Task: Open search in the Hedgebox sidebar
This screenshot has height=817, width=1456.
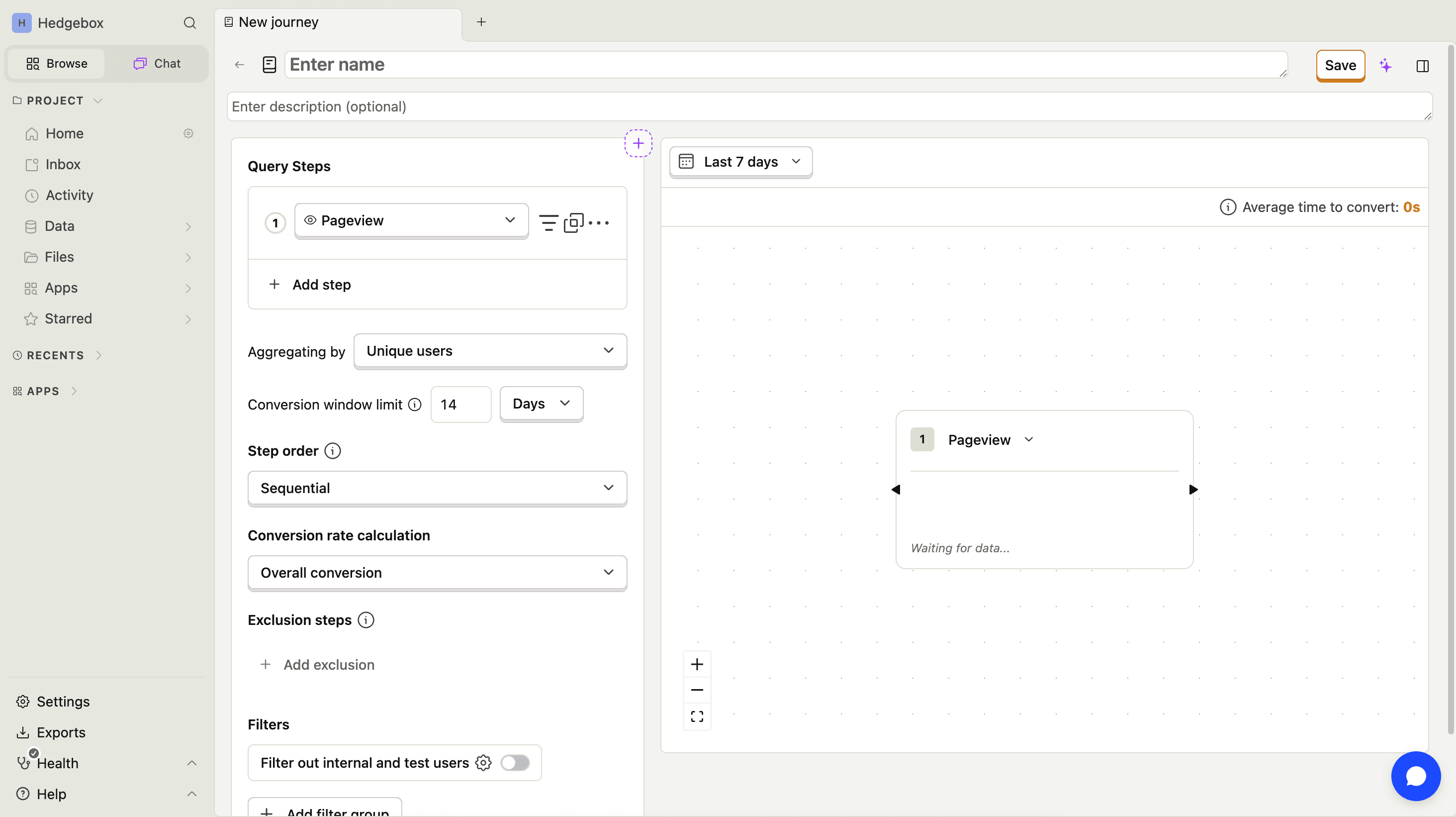Action: [189, 22]
